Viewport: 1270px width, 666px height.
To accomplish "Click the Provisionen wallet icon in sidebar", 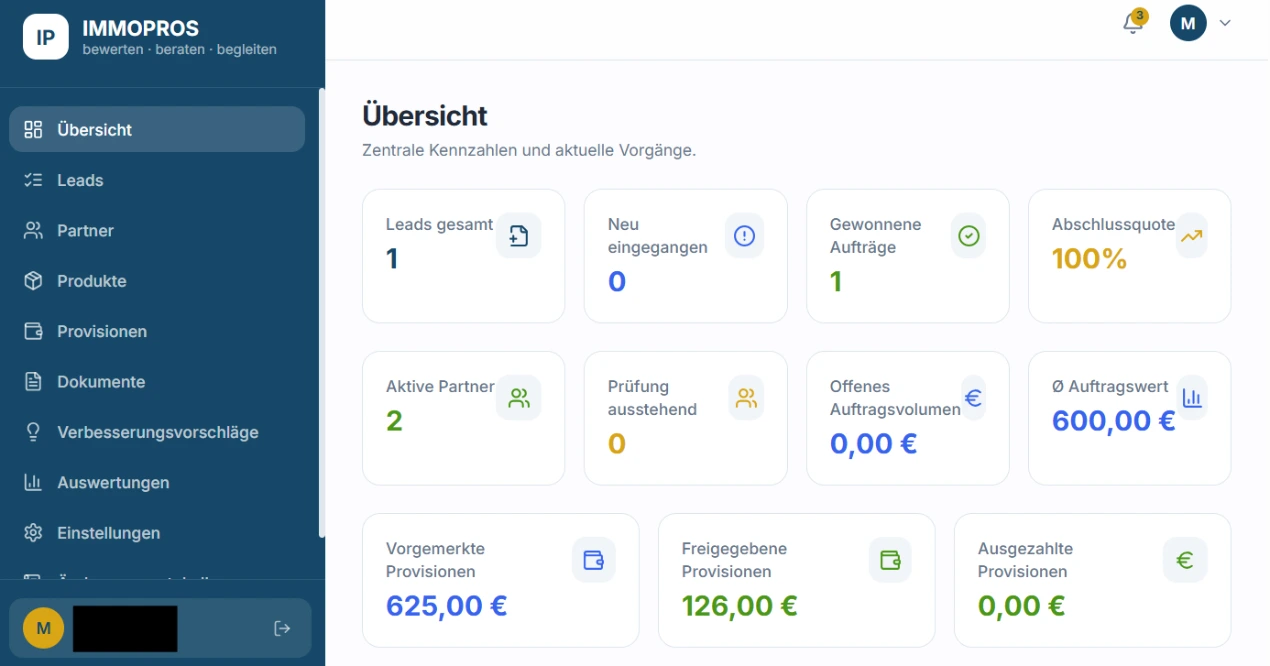I will 33,331.
